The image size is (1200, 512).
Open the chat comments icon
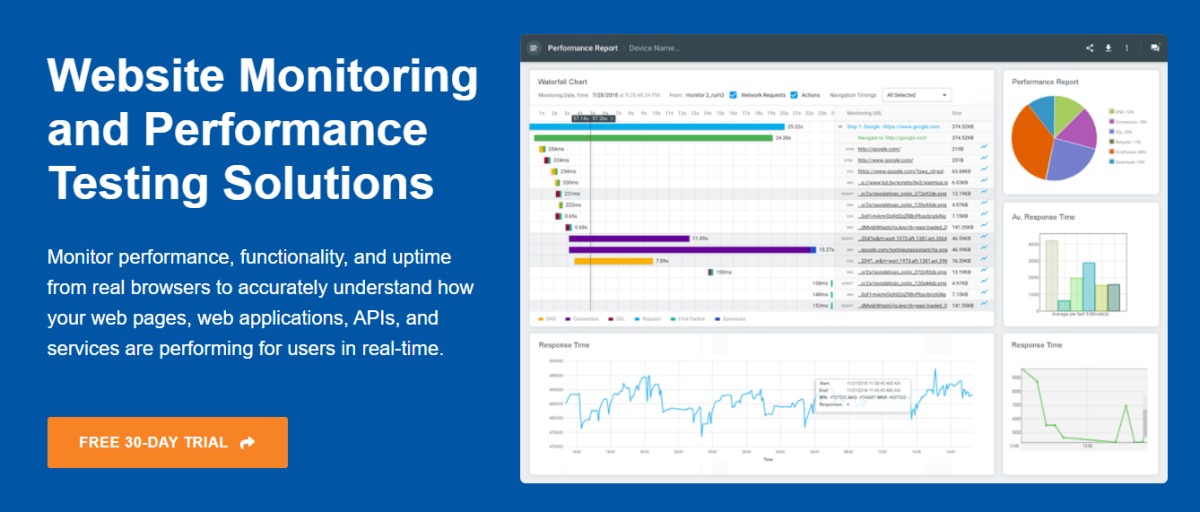1155,47
